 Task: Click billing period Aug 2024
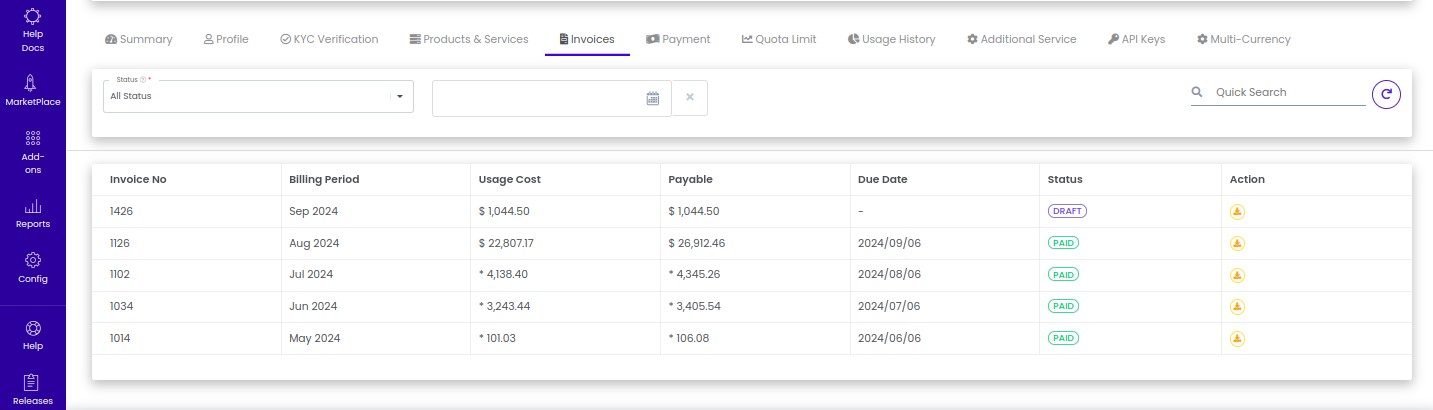(315, 243)
